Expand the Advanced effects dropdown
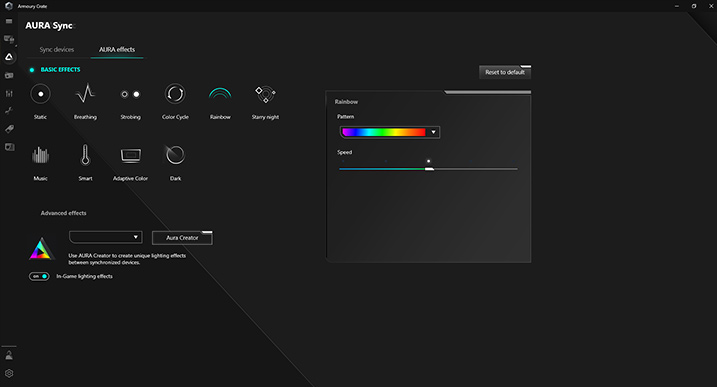Image resolution: width=717 pixels, height=387 pixels. (x=106, y=237)
